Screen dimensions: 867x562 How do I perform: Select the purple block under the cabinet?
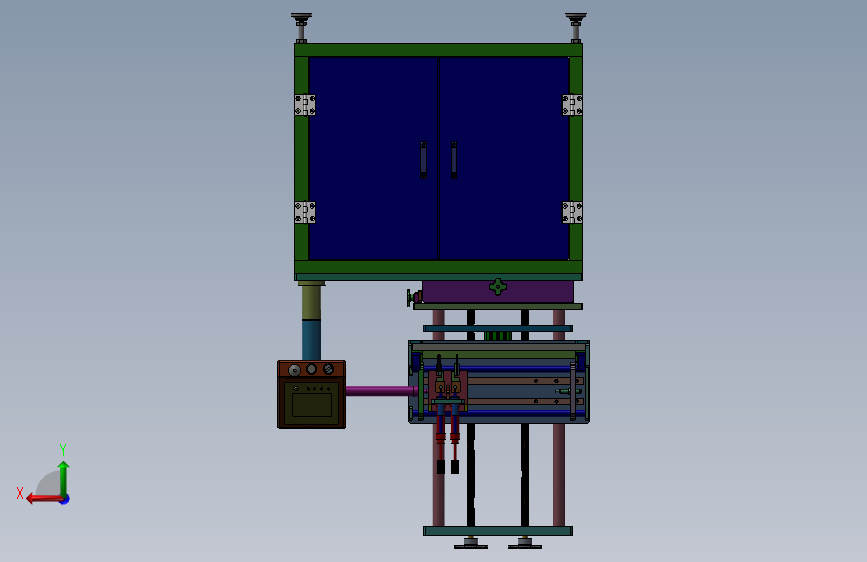point(498,292)
